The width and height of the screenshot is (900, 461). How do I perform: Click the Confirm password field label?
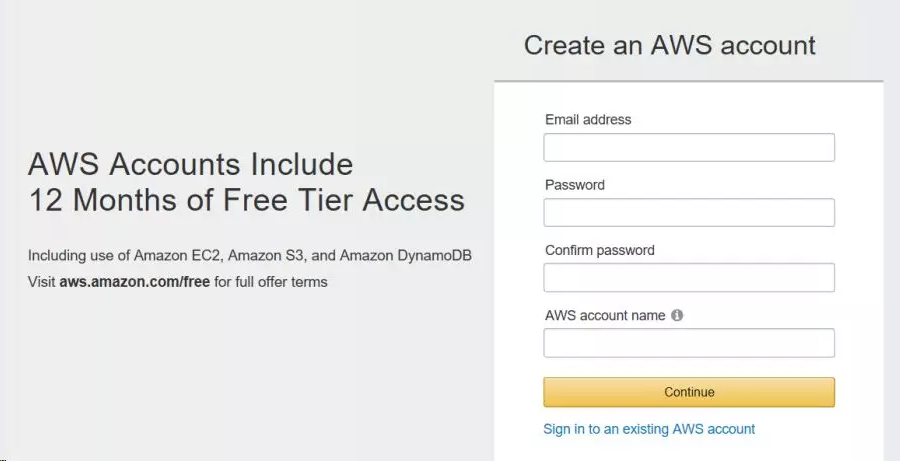tap(600, 250)
